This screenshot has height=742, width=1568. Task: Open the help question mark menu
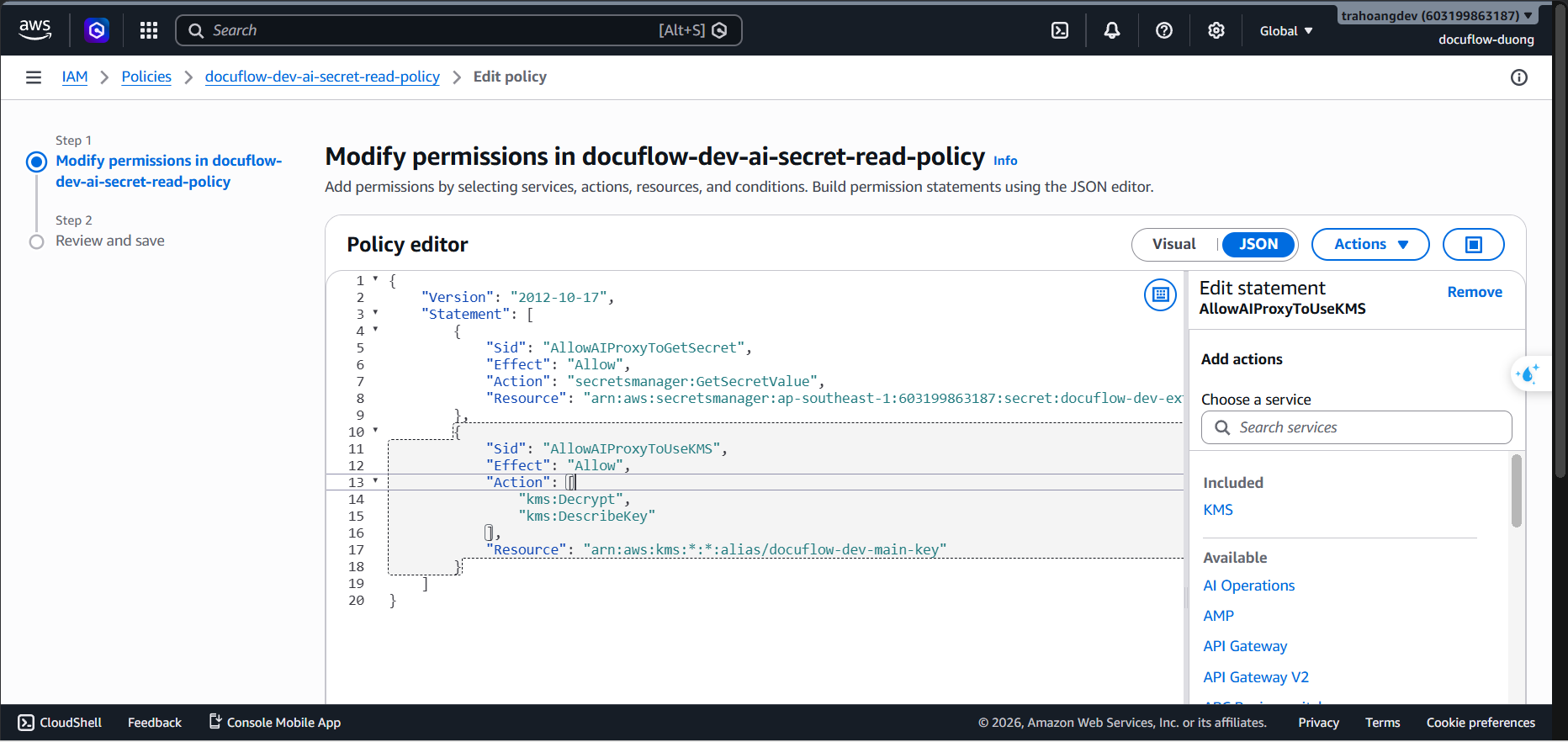tap(1164, 31)
